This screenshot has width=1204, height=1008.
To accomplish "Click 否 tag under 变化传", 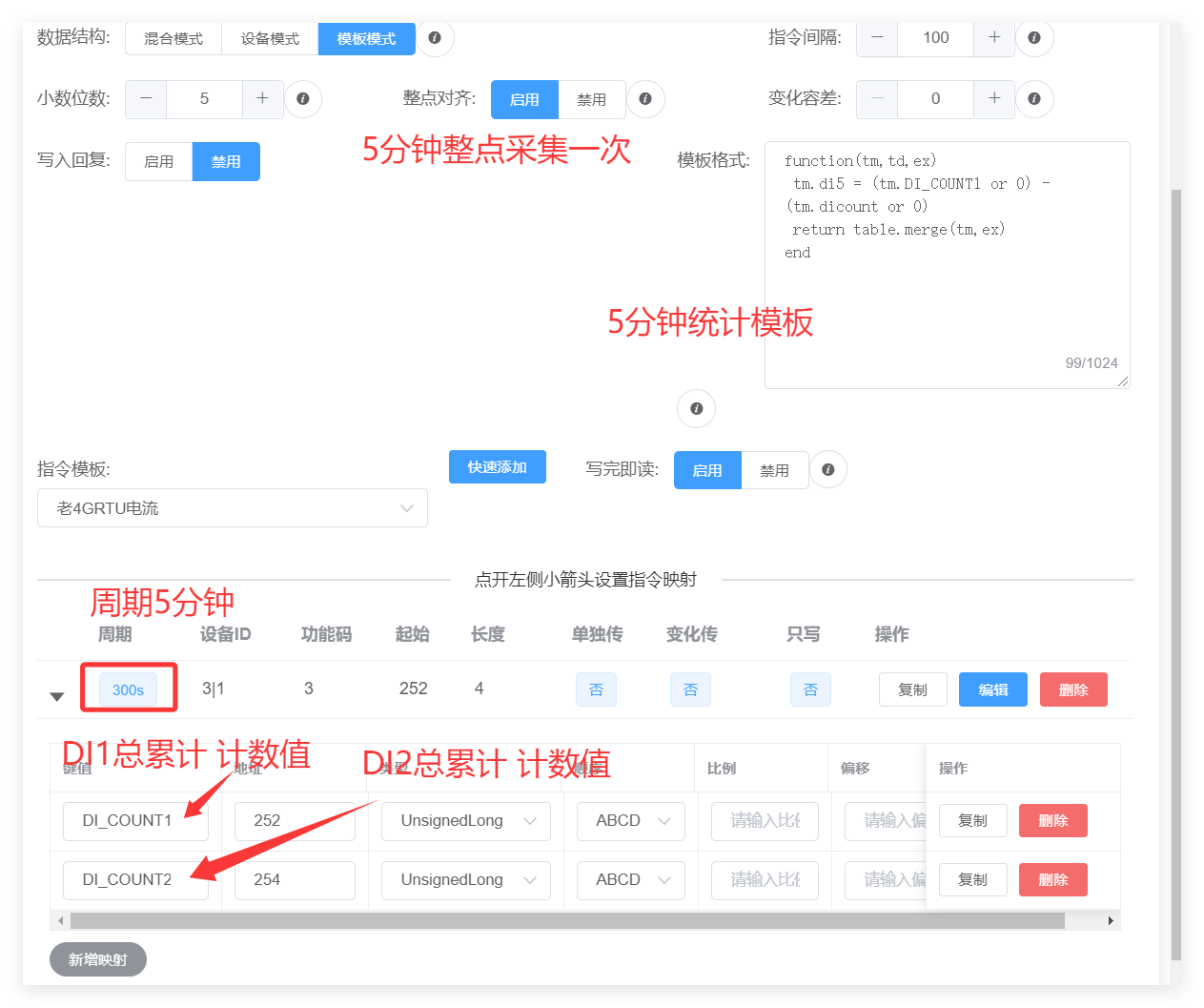I will point(691,689).
